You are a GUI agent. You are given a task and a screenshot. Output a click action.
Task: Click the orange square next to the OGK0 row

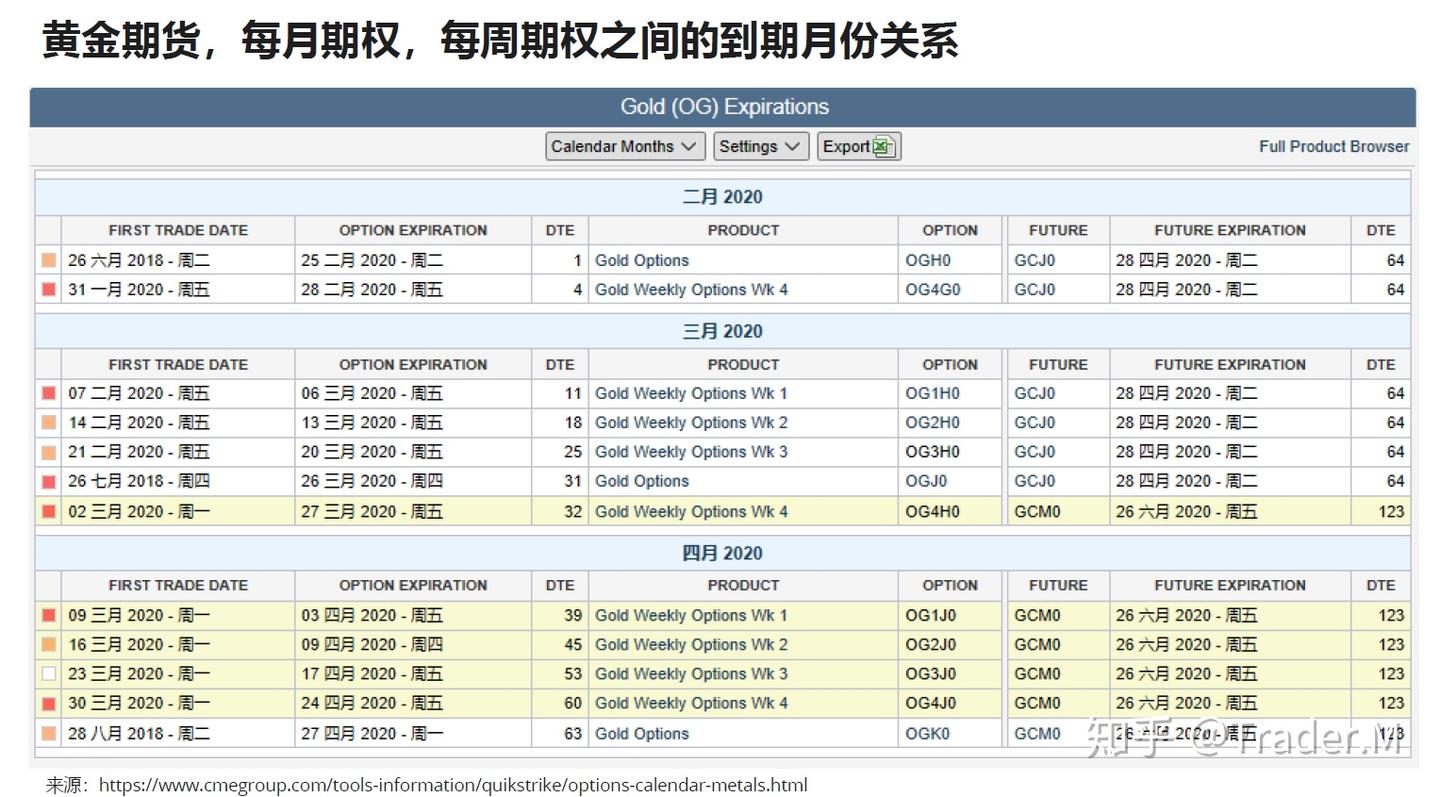click(x=48, y=733)
